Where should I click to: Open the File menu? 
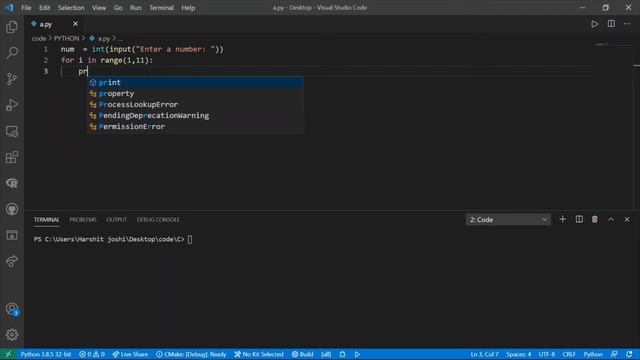click(26, 8)
